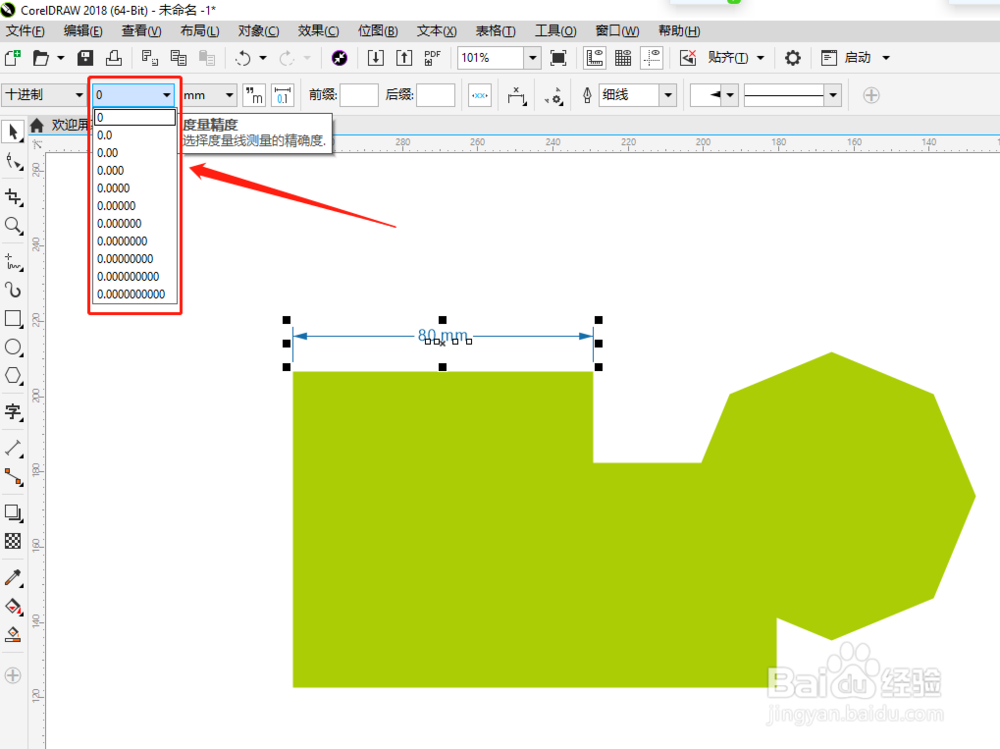The height and width of the screenshot is (749, 1000).
Task: Open the 文件 menu
Action: (x=26, y=31)
